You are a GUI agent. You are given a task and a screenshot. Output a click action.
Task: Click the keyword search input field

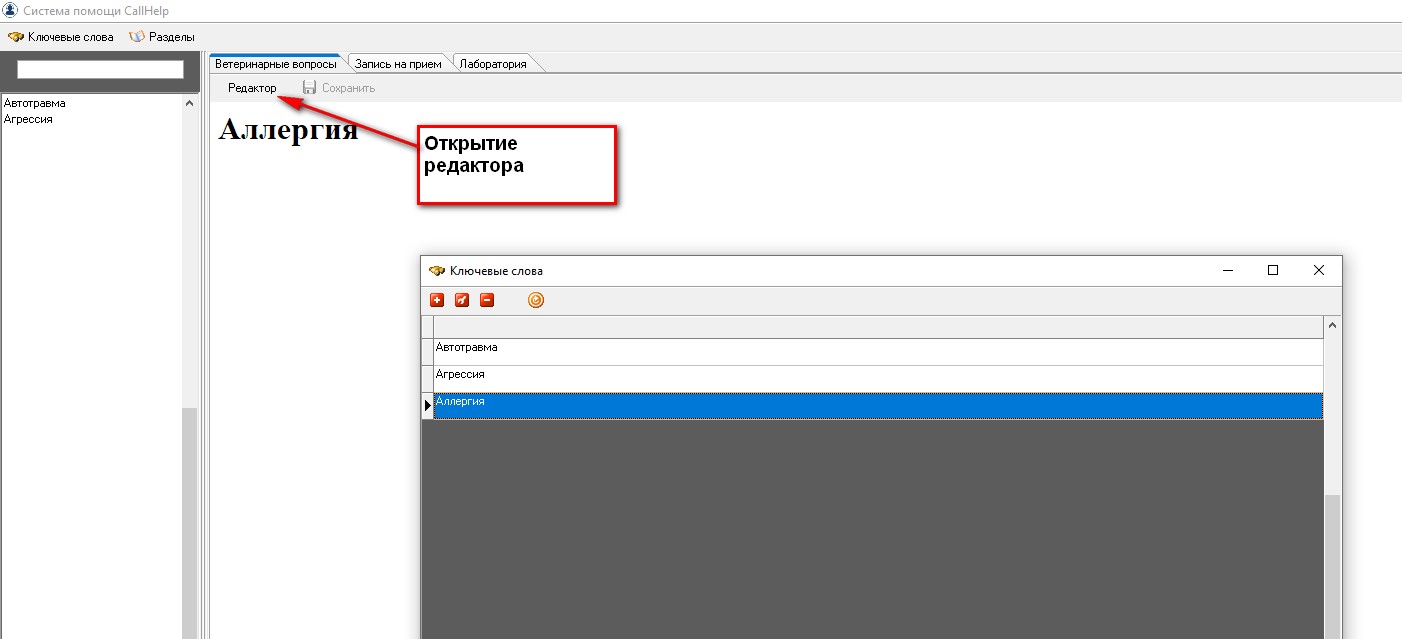click(100, 70)
